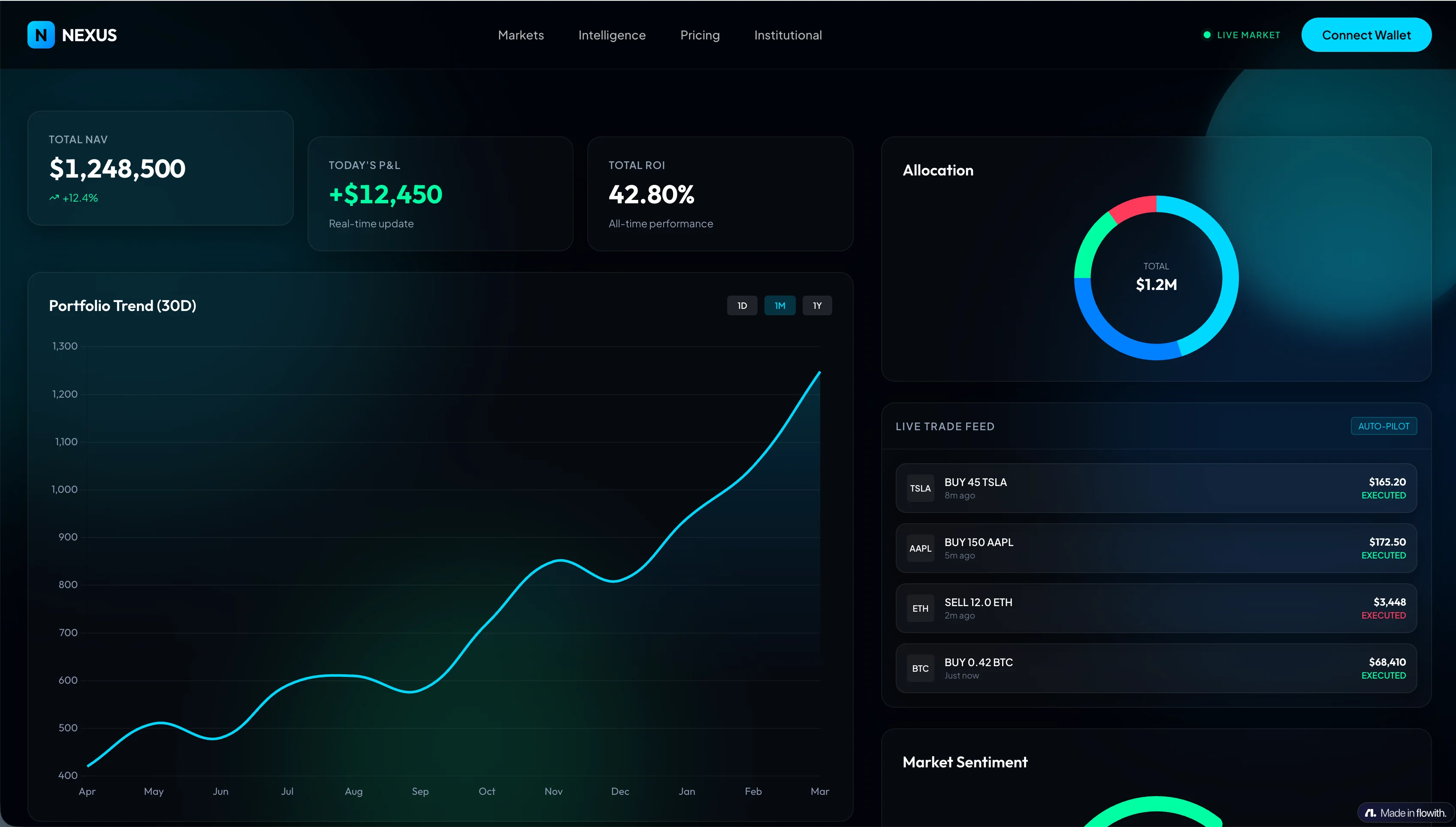The width and height of the screenshot is (1456, 827).
Task: Click the Made in flowith badge
Action: tap(1405, 813)
